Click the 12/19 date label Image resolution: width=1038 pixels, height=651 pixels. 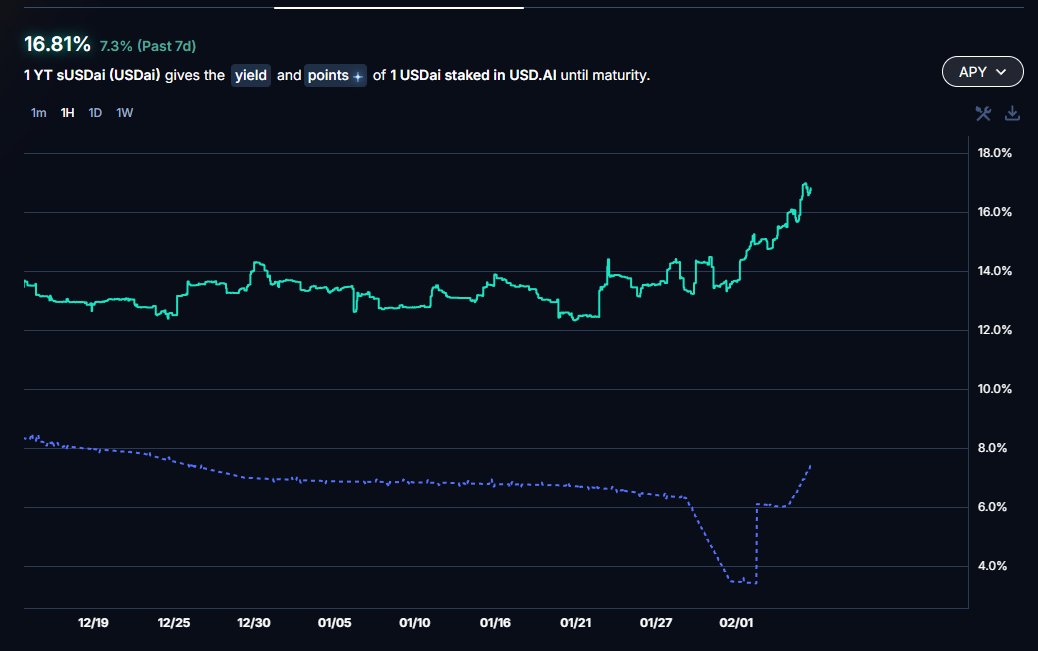click(x=93, y=623)
